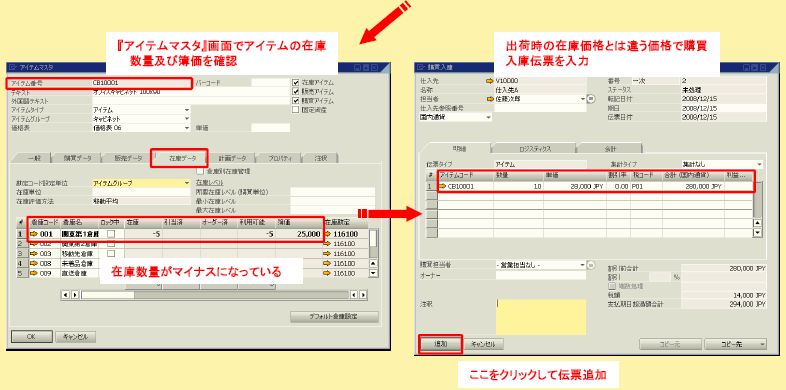
Task: Click the デフォルト倉庫設定 button
Action: coord(334,317)
